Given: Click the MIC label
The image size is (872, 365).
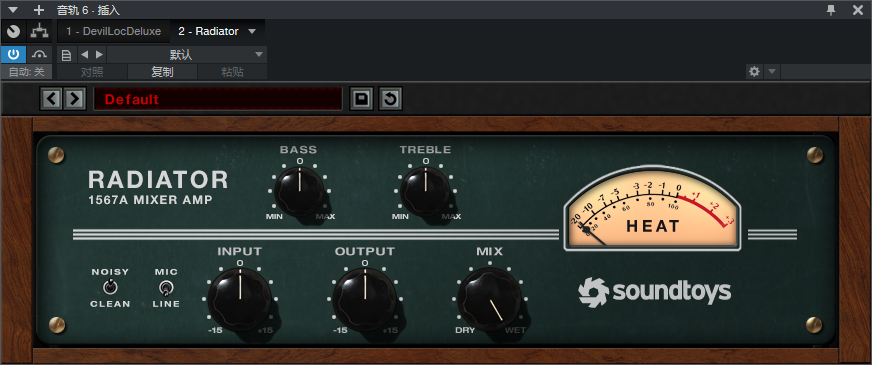Looking at the screenshot, I should coord(166,272).
